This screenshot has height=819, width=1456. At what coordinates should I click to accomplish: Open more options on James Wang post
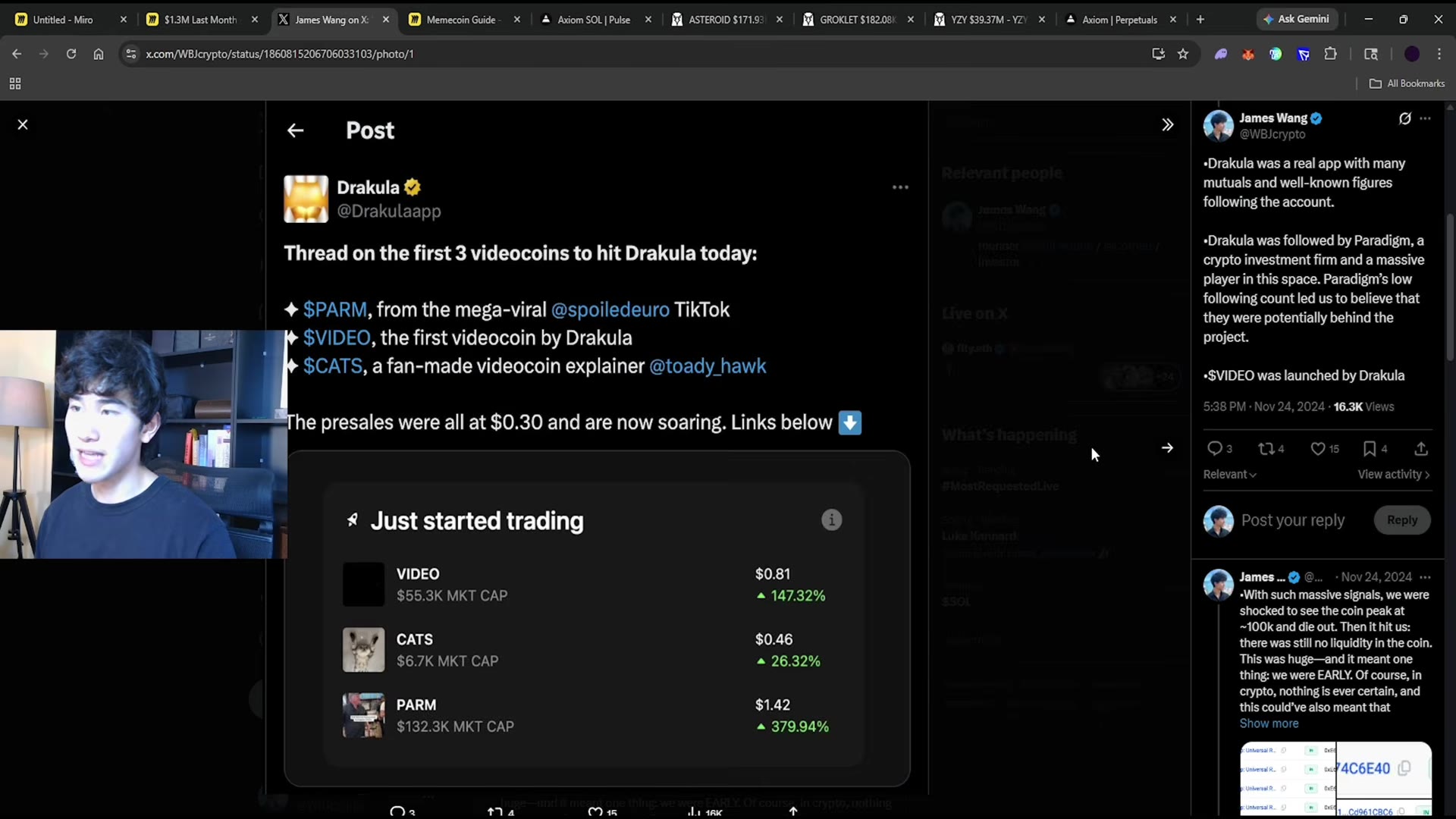point(1426,118)
